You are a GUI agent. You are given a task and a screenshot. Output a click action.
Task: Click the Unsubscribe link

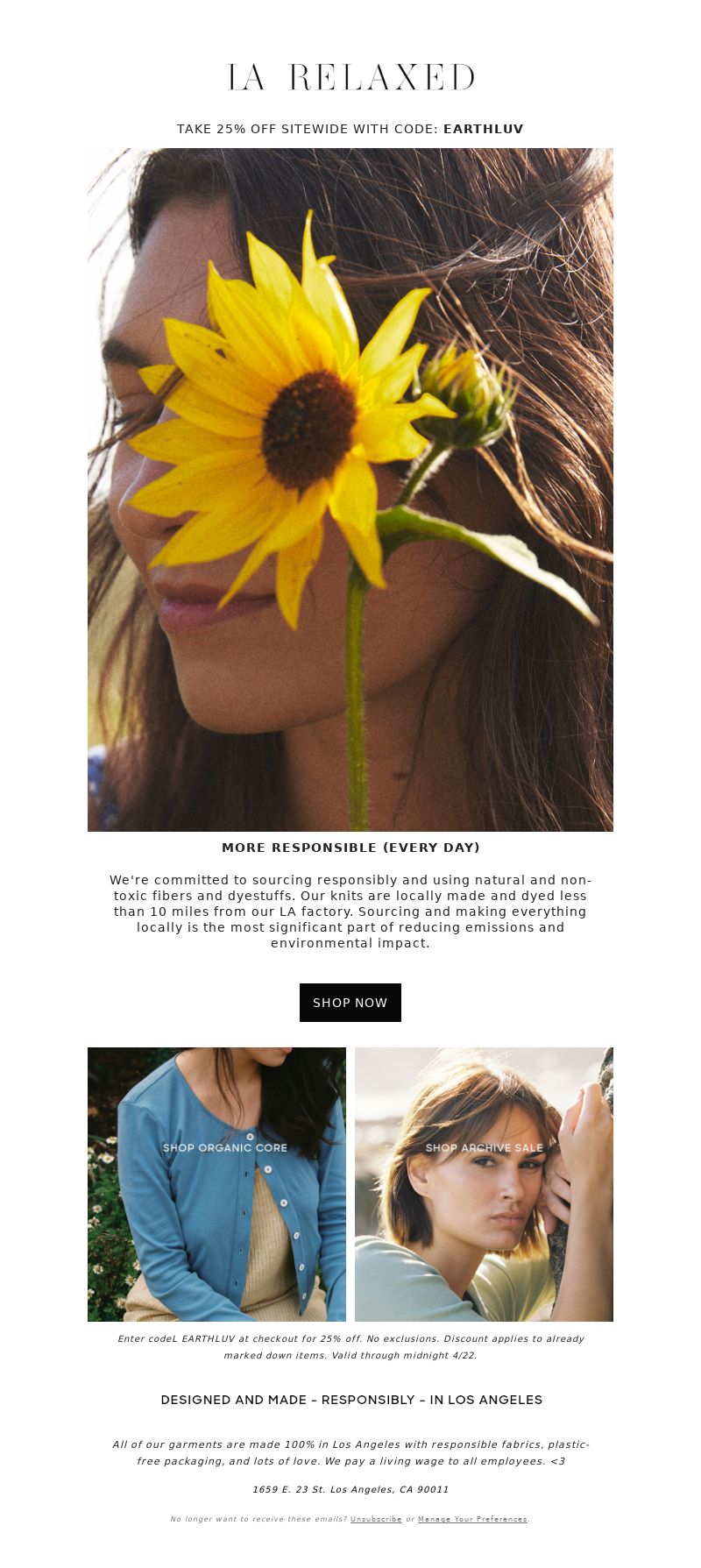click(376, 1519)
